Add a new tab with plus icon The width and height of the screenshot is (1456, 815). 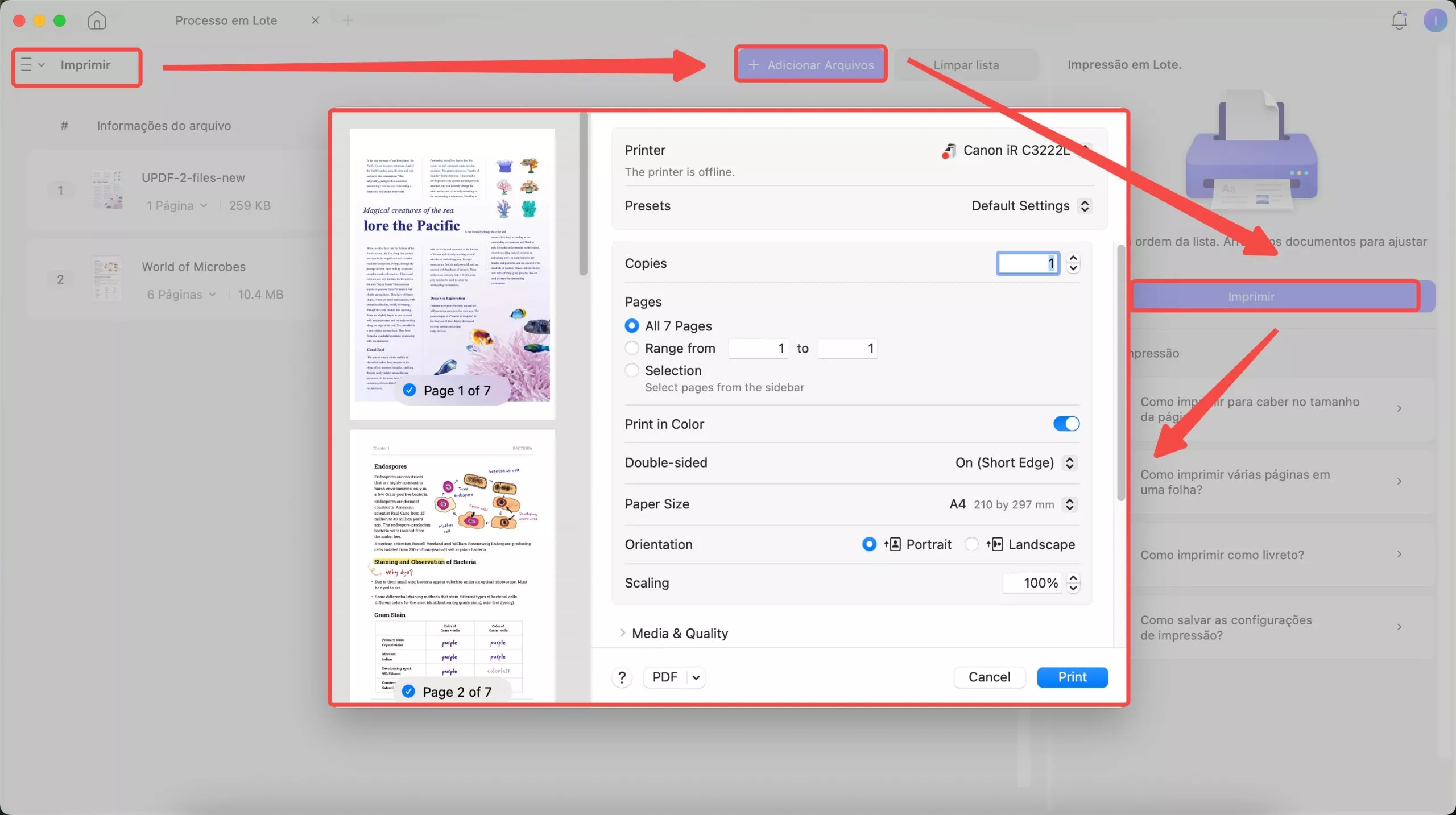coord(348,20)
